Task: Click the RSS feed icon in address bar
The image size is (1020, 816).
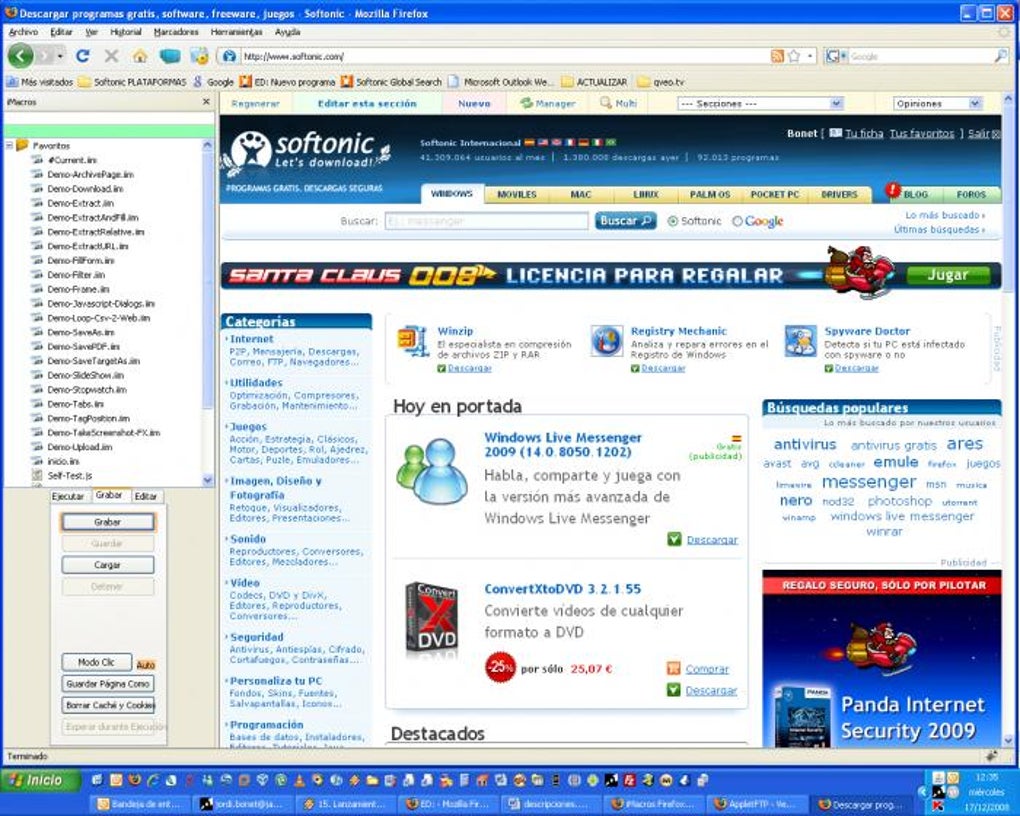Action: pos(777,57)
